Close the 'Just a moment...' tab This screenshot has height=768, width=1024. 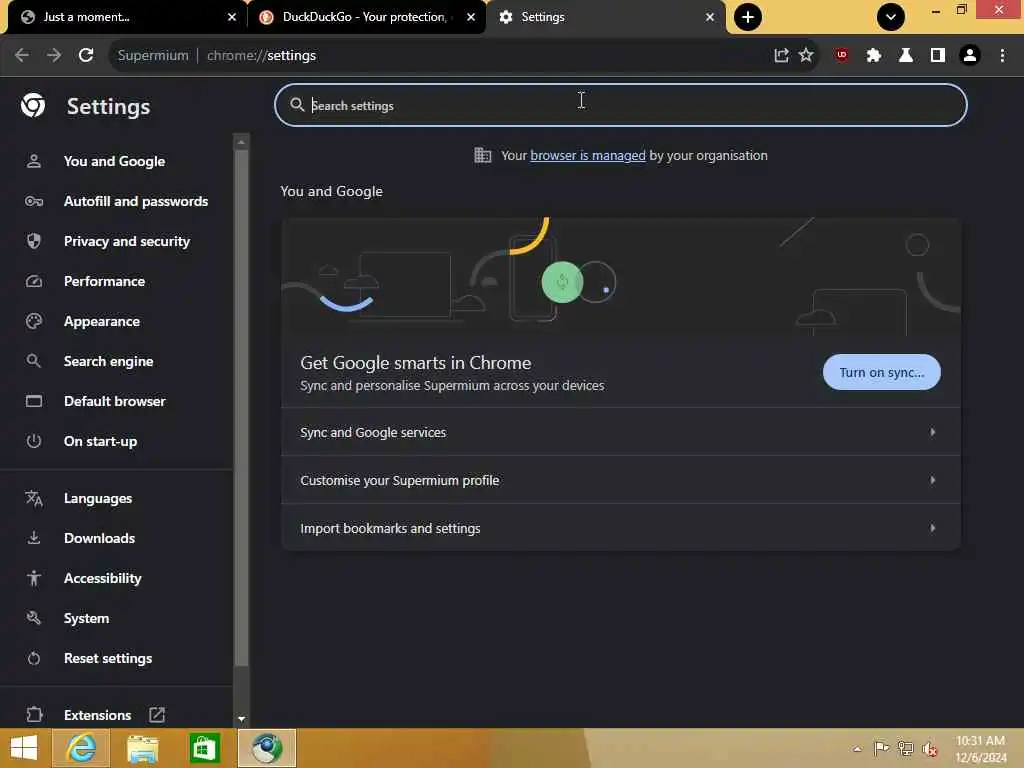click(232, 17)
